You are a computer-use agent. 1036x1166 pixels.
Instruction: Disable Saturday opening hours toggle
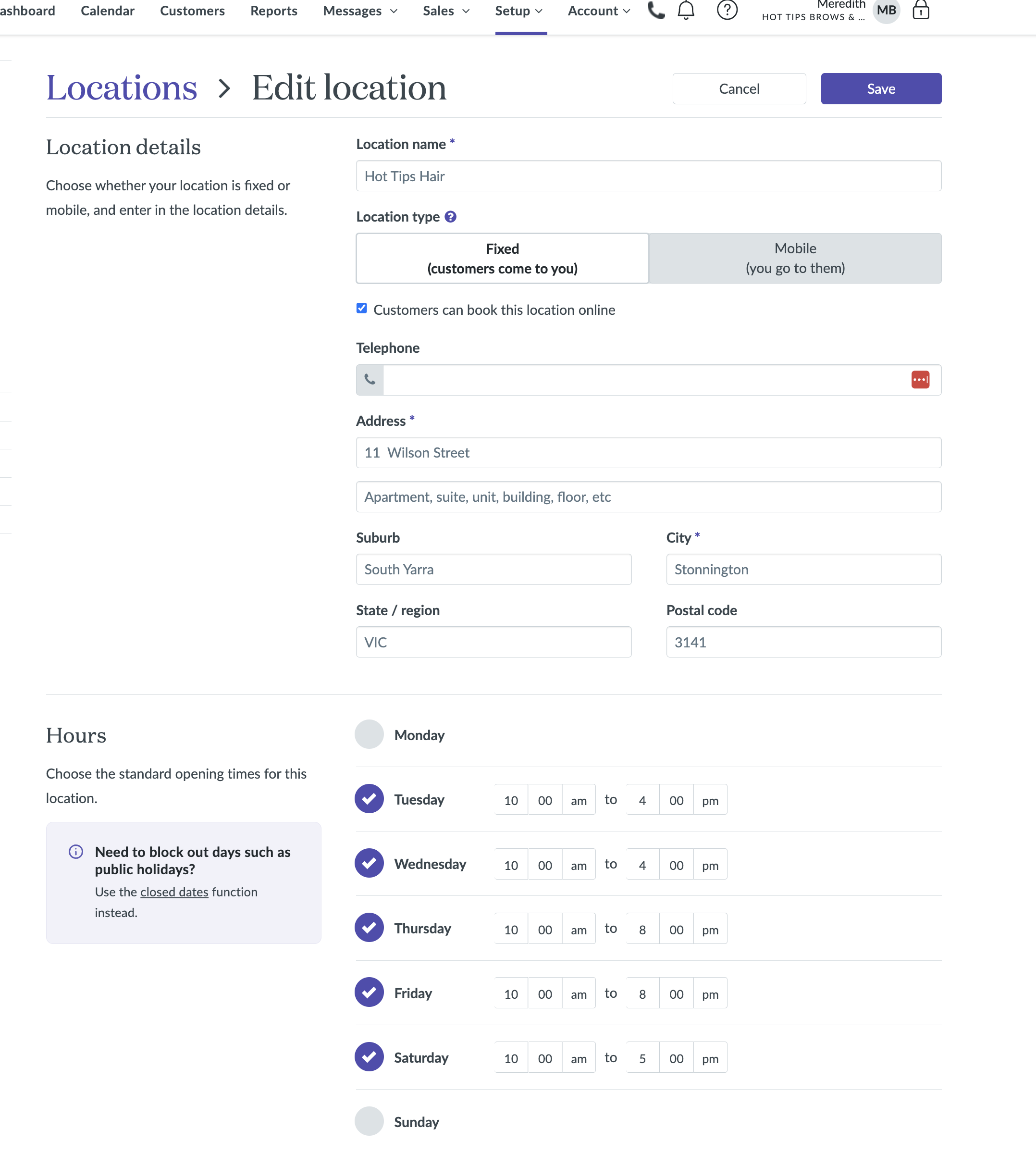(x=369, y=1057)
